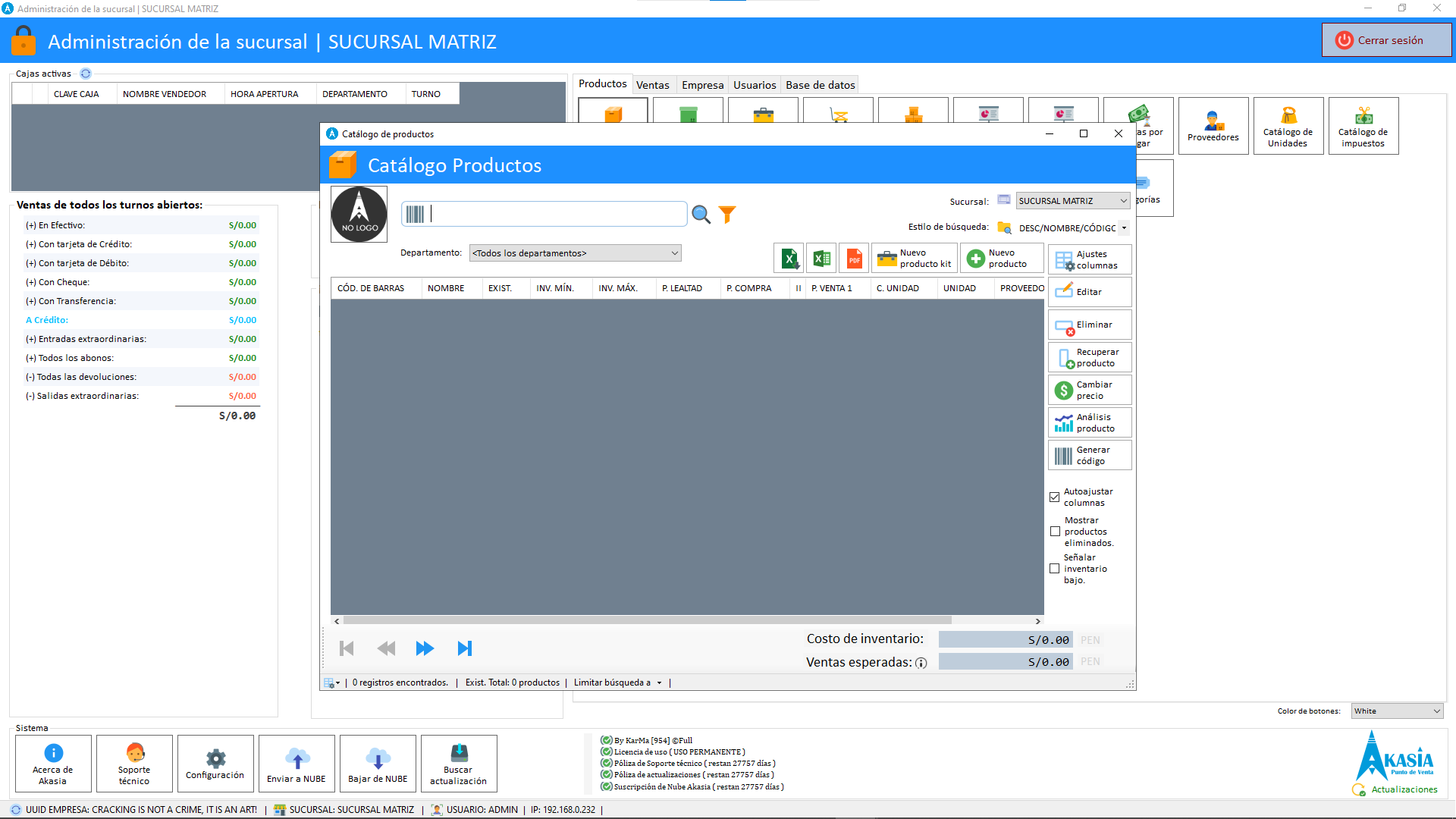Viewport: 1456px width, 819px height.
Task: Click Ventas esperadas info icon
Action: pyautogui.click(x=921, y=663)
